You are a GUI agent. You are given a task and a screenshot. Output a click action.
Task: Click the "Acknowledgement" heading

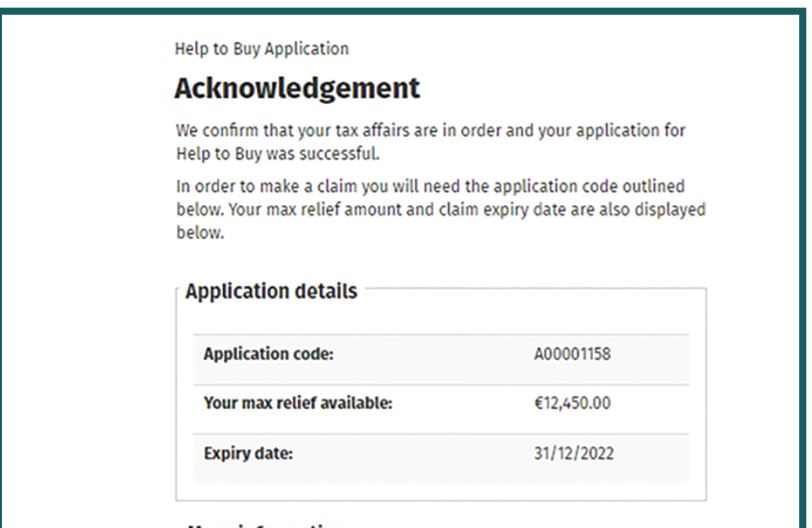coord(297,88)
